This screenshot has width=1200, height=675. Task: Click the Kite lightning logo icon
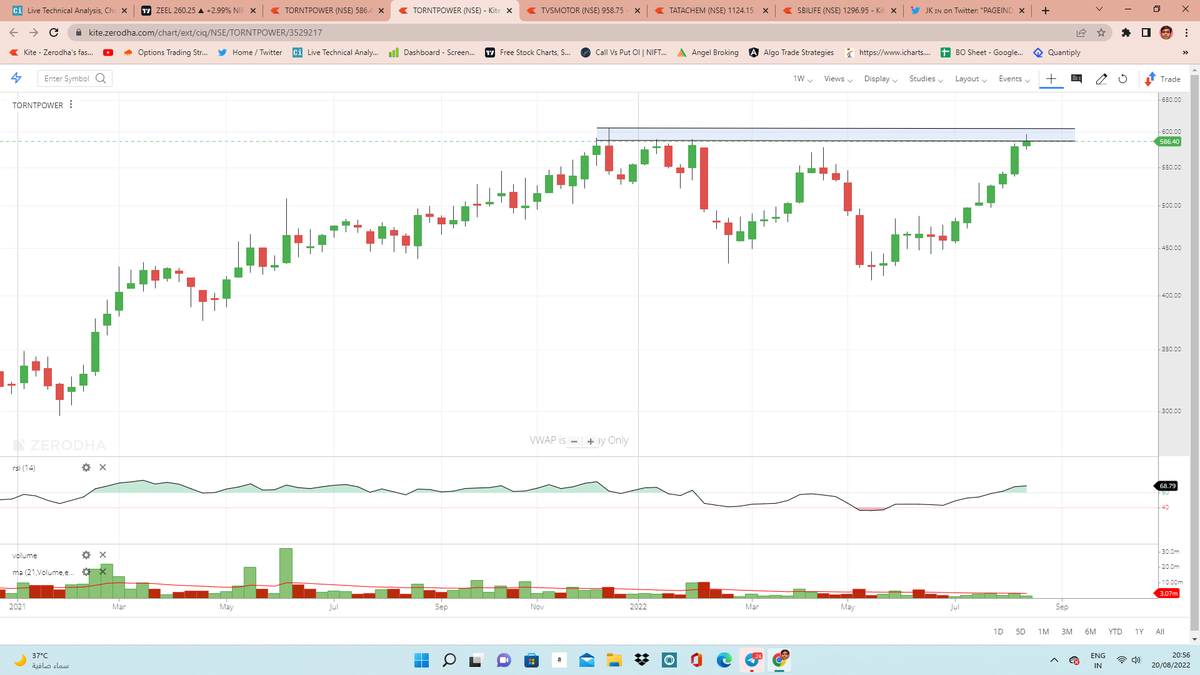[x=16, y=78]
